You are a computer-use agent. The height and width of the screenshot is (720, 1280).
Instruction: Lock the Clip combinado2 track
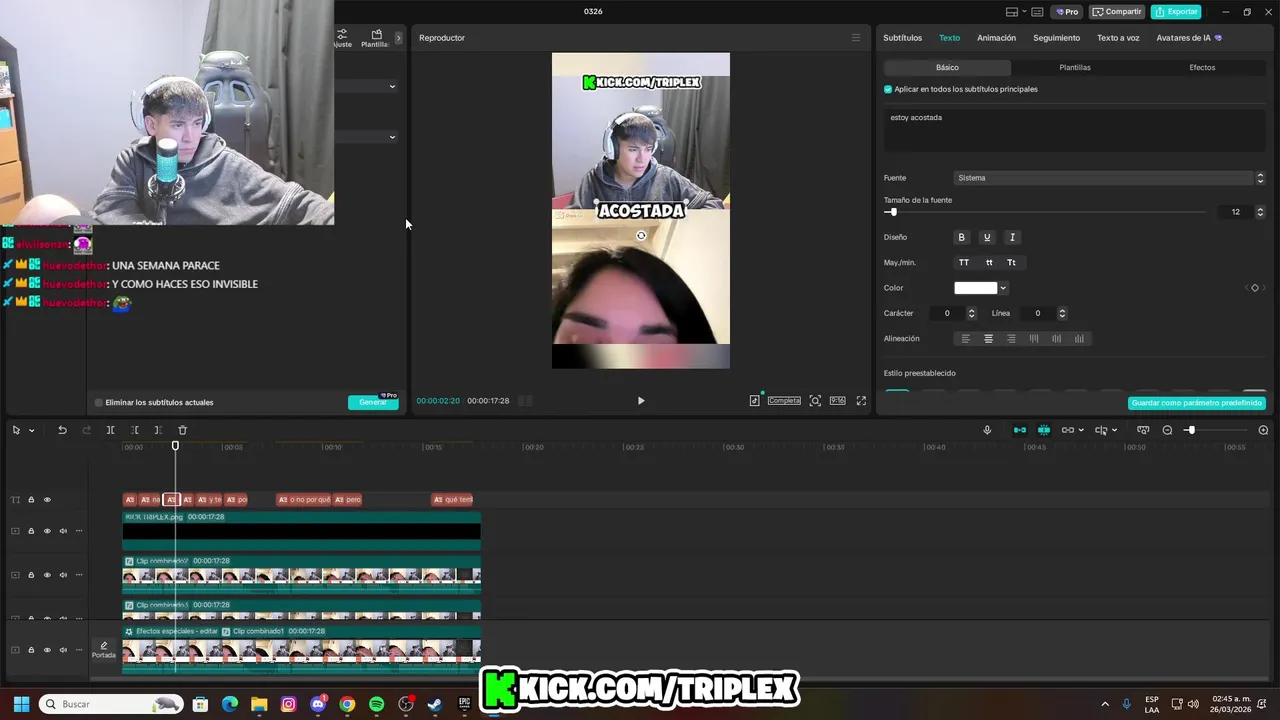pos(31,575)
